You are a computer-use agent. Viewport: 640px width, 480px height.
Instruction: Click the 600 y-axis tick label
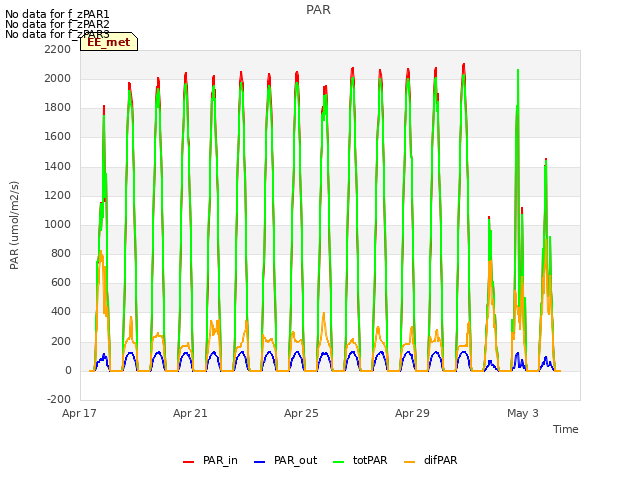[x=61, y=283]
